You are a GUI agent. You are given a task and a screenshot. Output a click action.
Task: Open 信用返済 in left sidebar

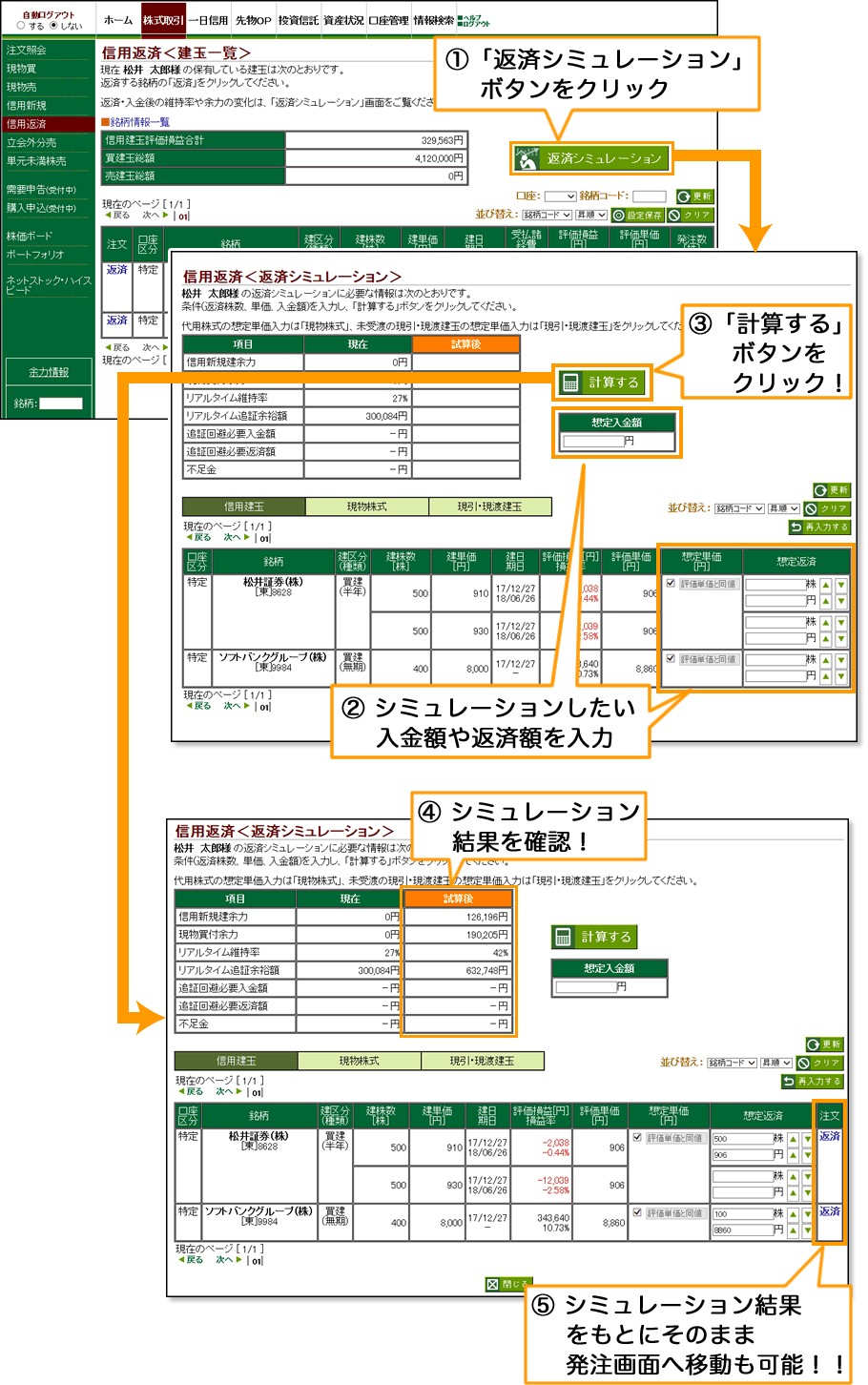tap(48, 124)
